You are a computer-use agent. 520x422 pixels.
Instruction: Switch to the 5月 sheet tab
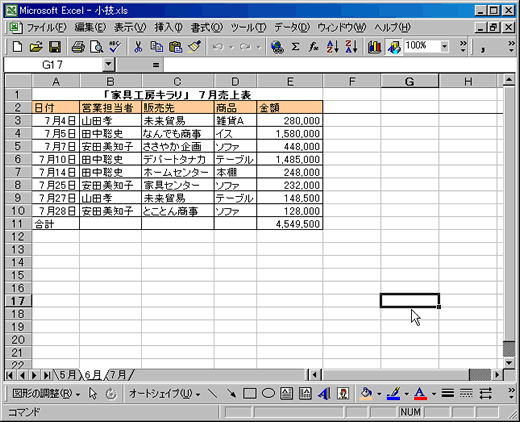click(67, 375)
